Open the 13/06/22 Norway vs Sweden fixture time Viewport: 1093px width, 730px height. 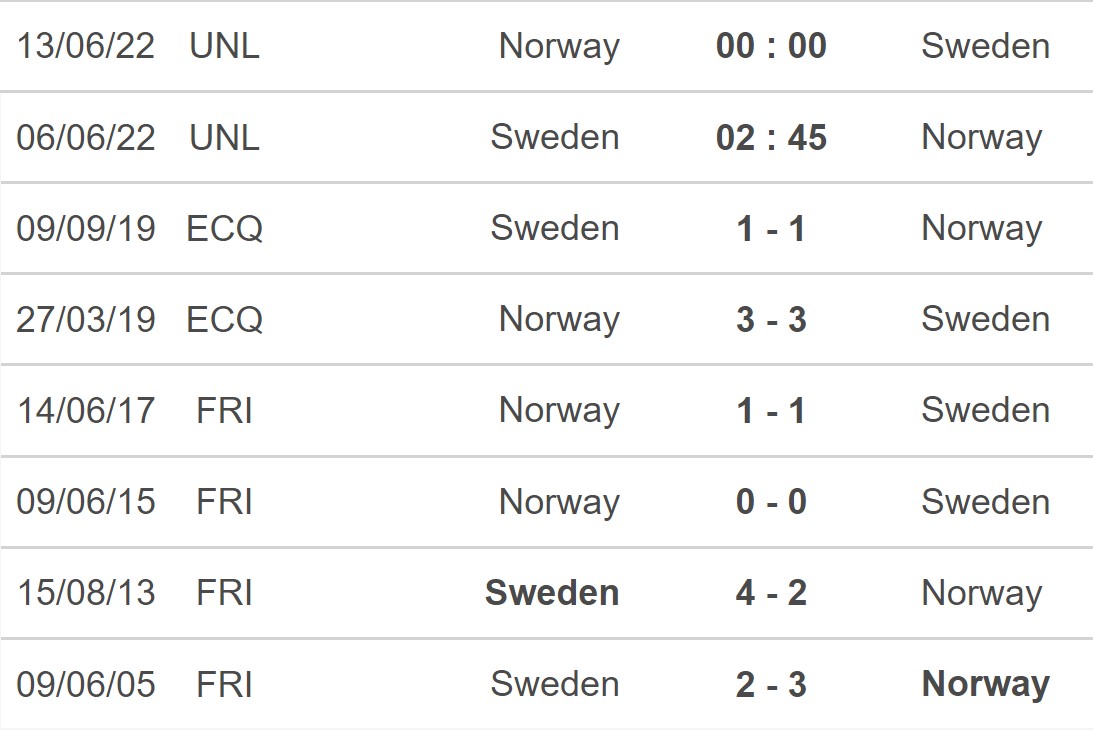coord(771,46)
